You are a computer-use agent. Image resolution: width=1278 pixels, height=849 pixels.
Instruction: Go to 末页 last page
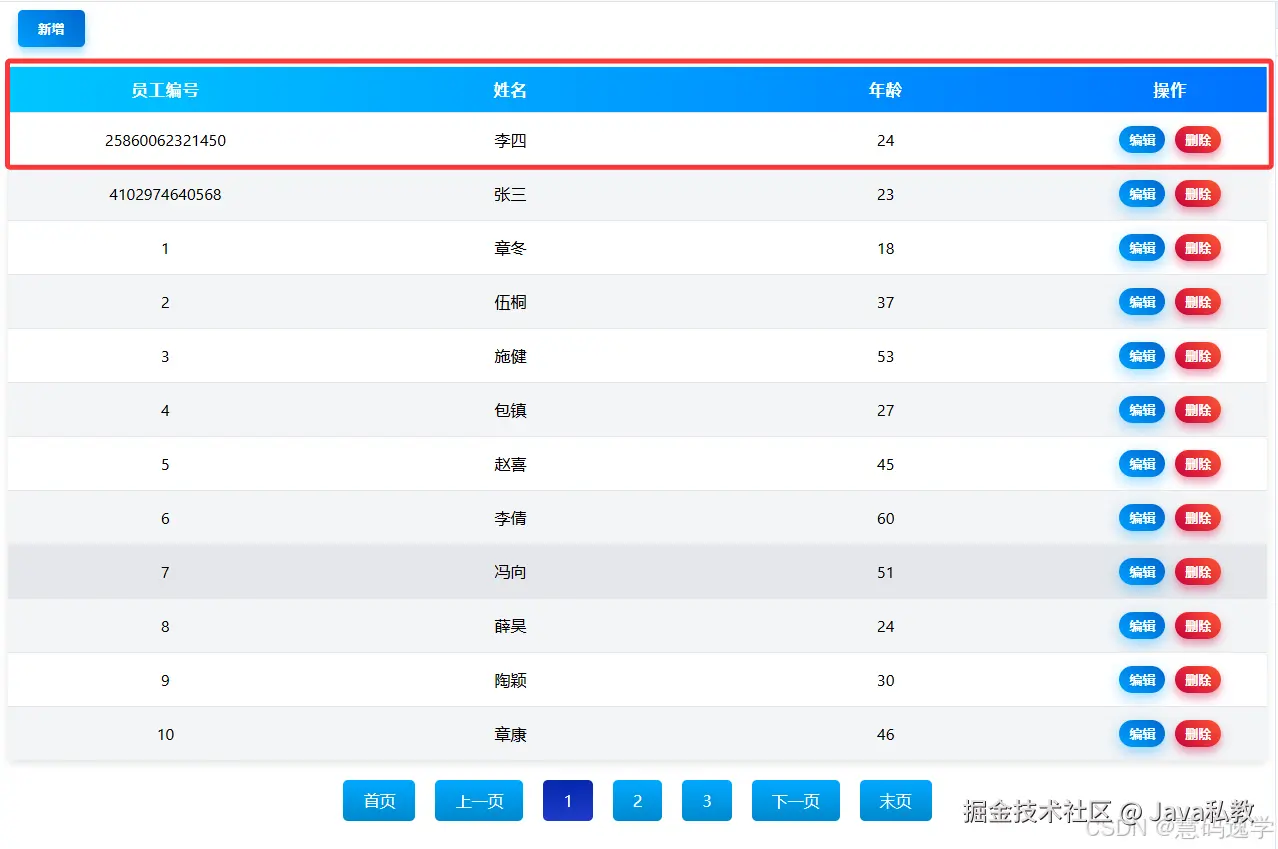(896, 801)
